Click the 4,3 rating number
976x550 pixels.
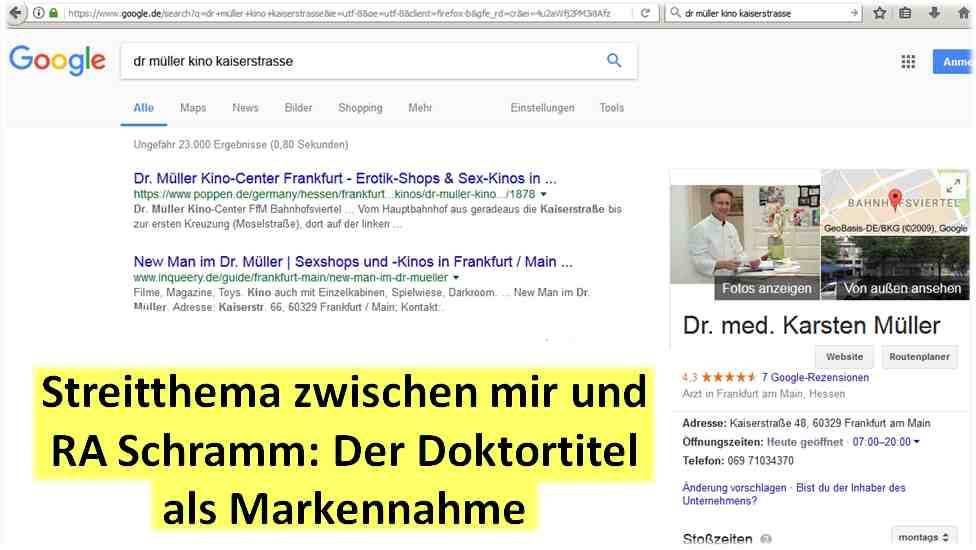[x=690, y=377]
